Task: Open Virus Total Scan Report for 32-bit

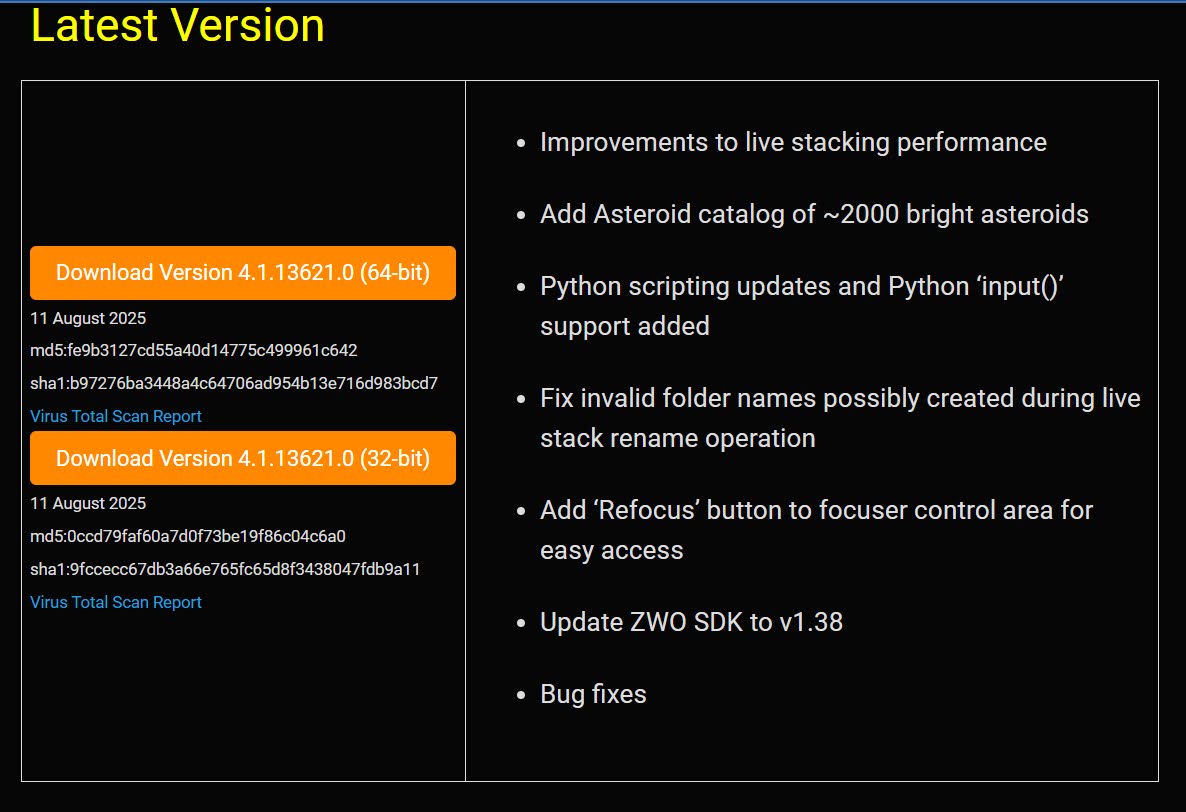Action: 116,603
